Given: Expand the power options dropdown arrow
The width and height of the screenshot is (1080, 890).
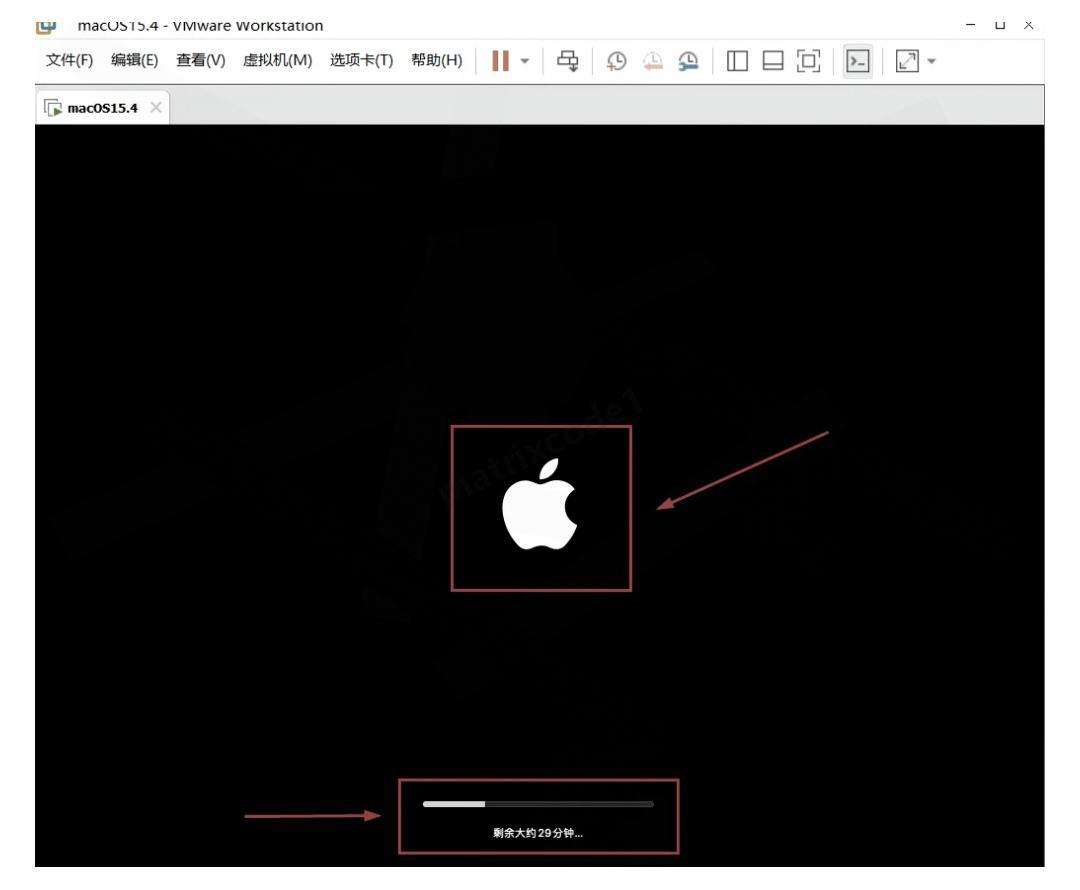Looking at the screenshot, I should pyautogui.click(x=525, y=61).
